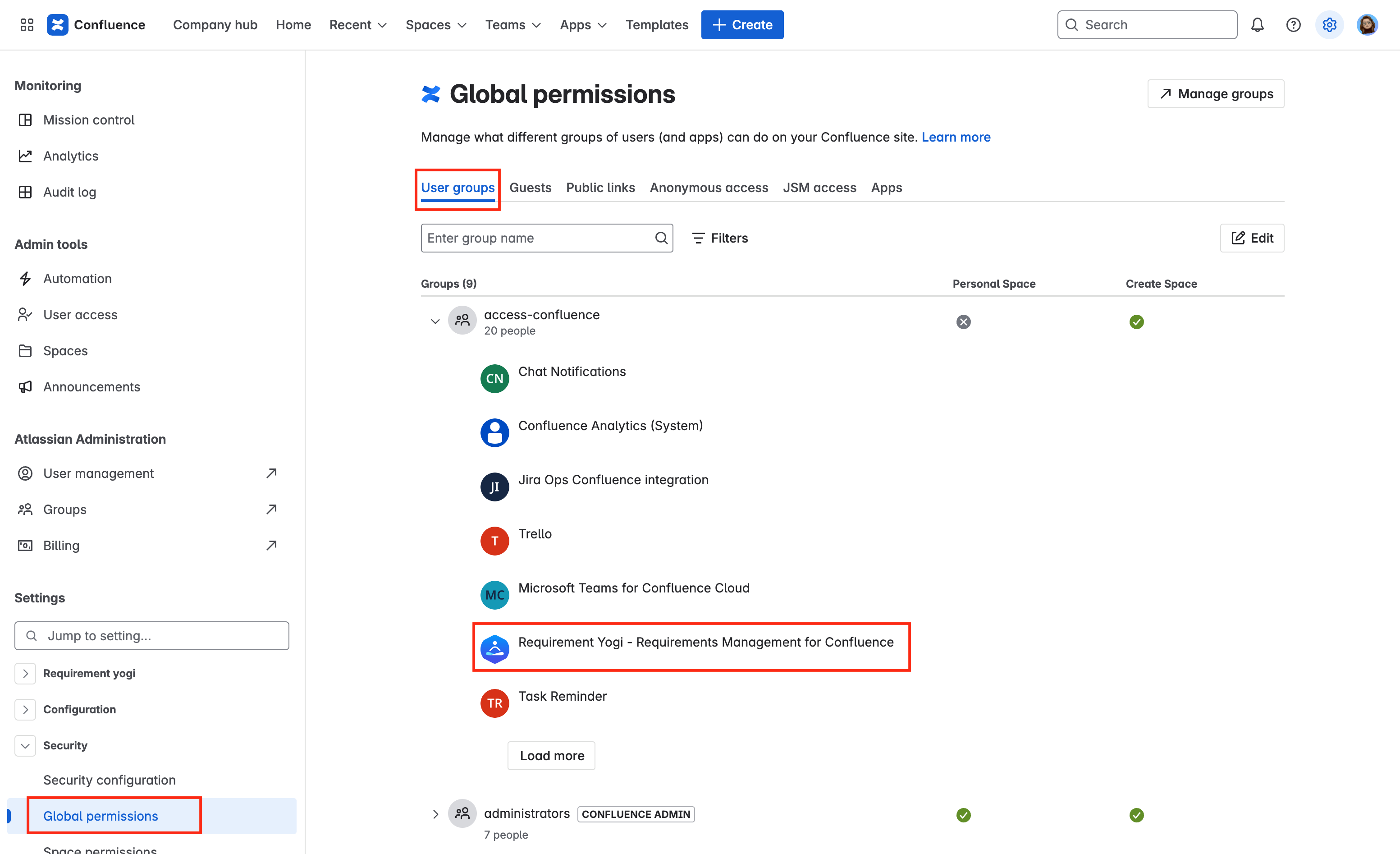Toggle Create Space permission for administrators

[x=1136, y=815]
